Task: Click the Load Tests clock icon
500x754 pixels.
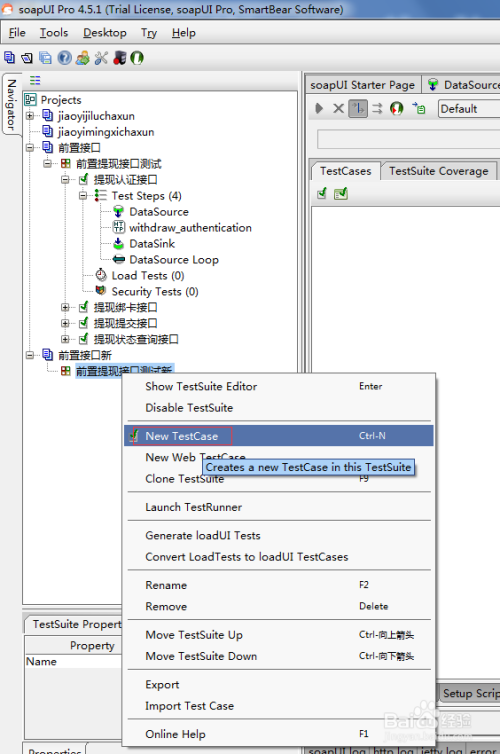Action: point(101,275)
